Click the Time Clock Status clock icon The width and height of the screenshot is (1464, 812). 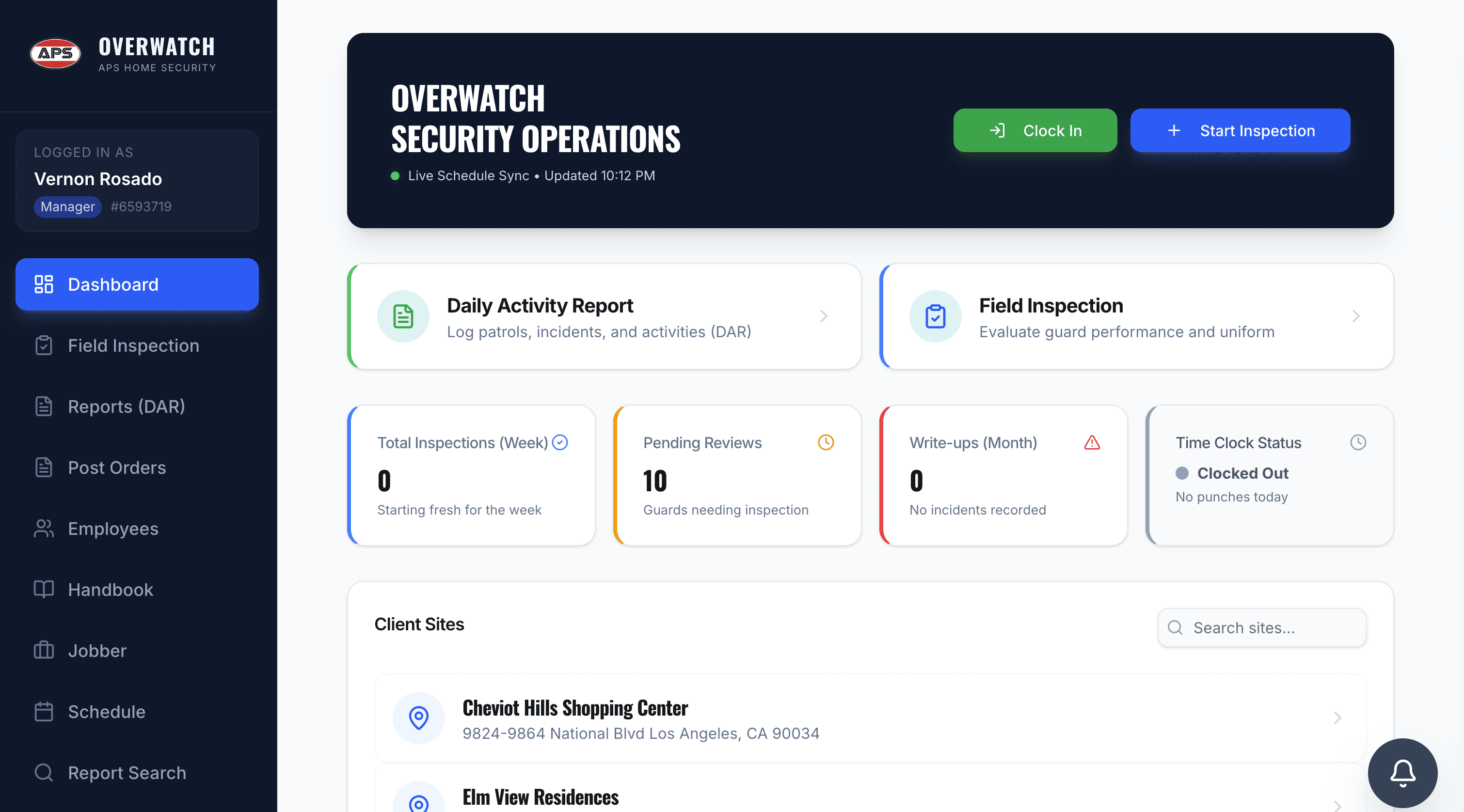coord(1358,442)
